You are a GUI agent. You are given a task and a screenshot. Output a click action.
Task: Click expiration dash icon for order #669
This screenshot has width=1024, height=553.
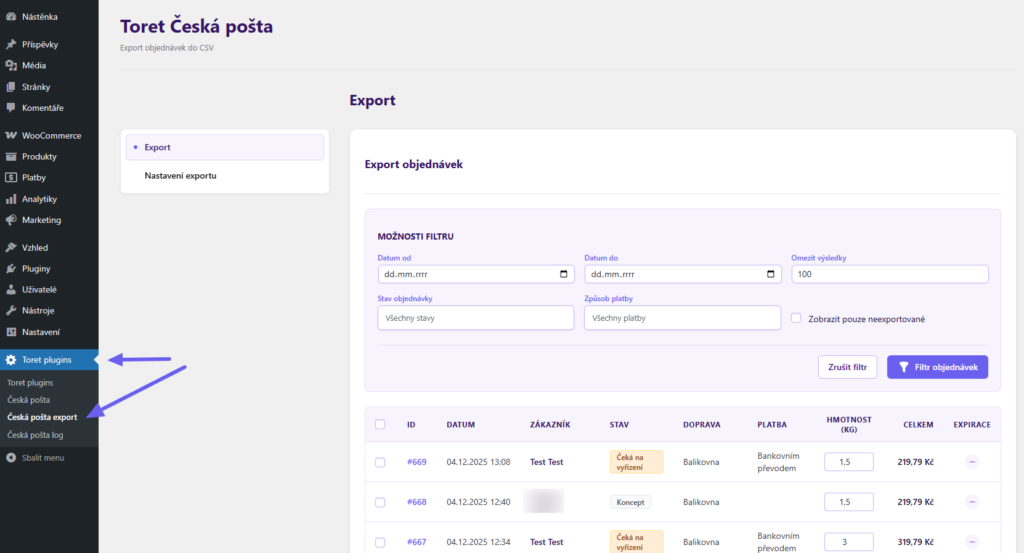coord(972,462)
